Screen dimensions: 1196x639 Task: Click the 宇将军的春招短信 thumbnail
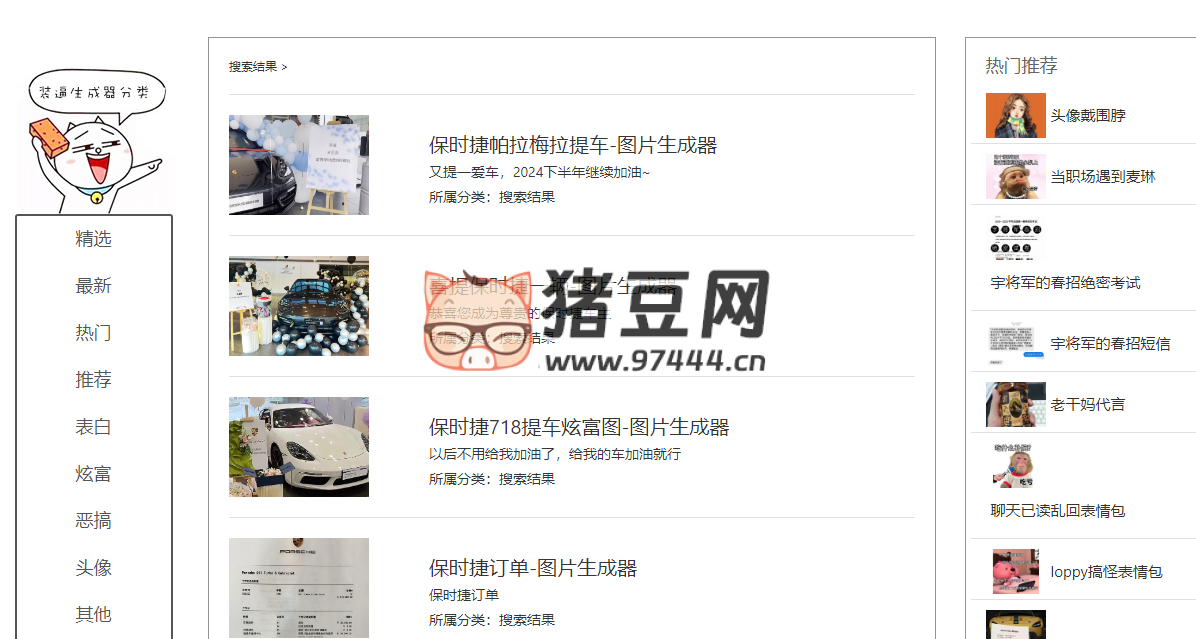coord(1016,344)
